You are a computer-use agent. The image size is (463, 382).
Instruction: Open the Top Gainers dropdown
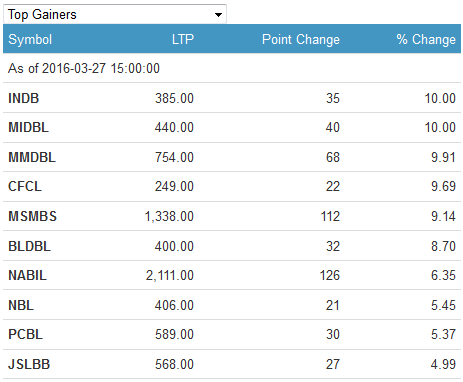pyautogui.click(x=115, y=14)
